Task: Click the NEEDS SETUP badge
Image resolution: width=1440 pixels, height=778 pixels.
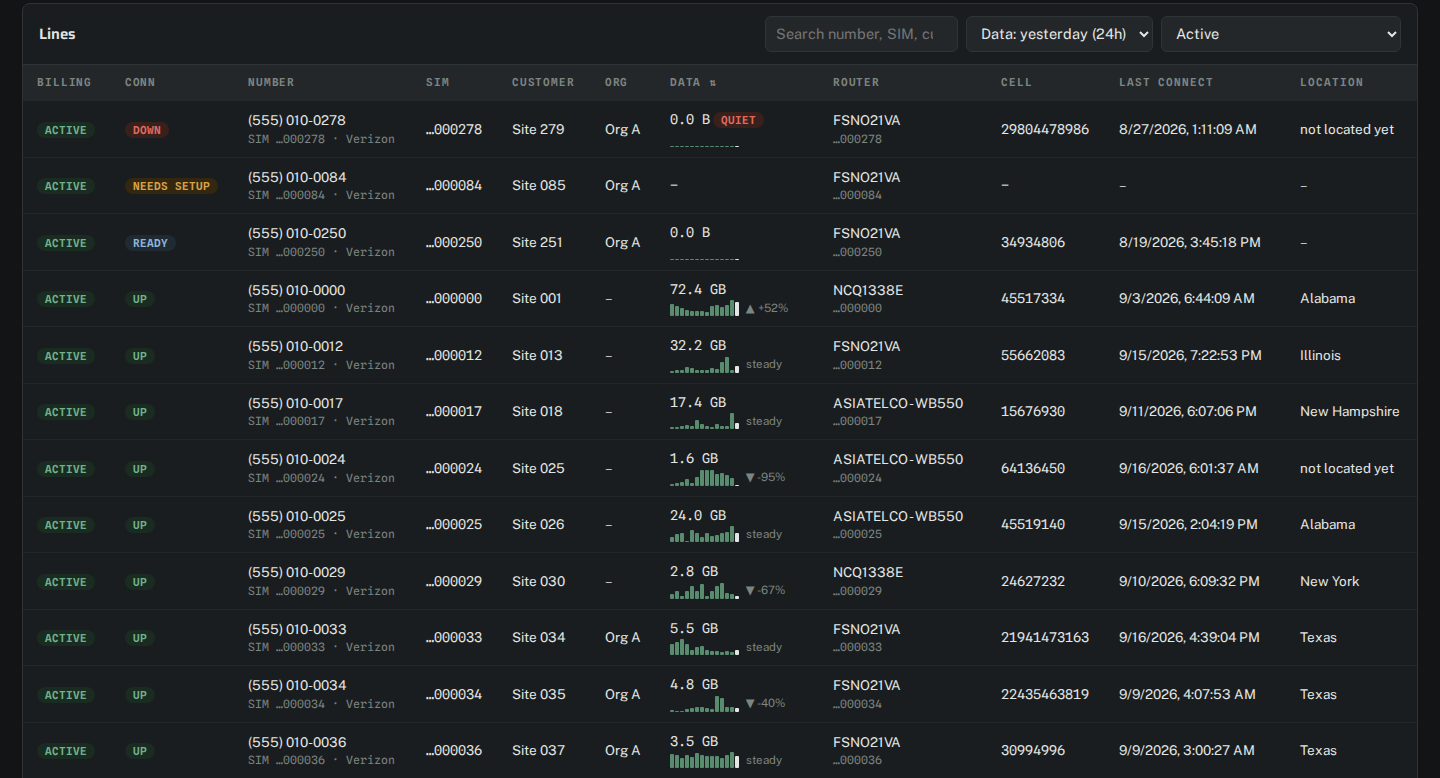Action: 172,186
